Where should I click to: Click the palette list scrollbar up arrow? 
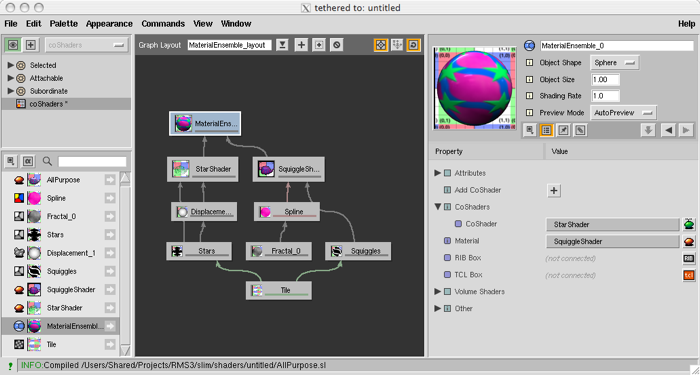tap(125, 178)
